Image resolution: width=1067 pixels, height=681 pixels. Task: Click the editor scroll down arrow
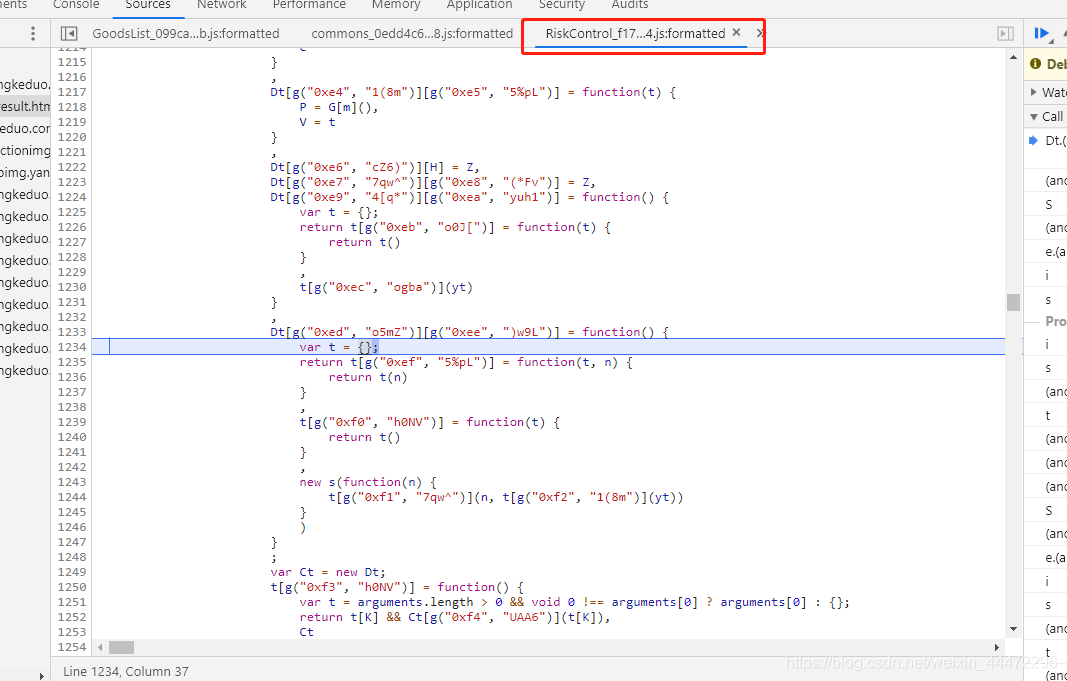coord(1013,629)
